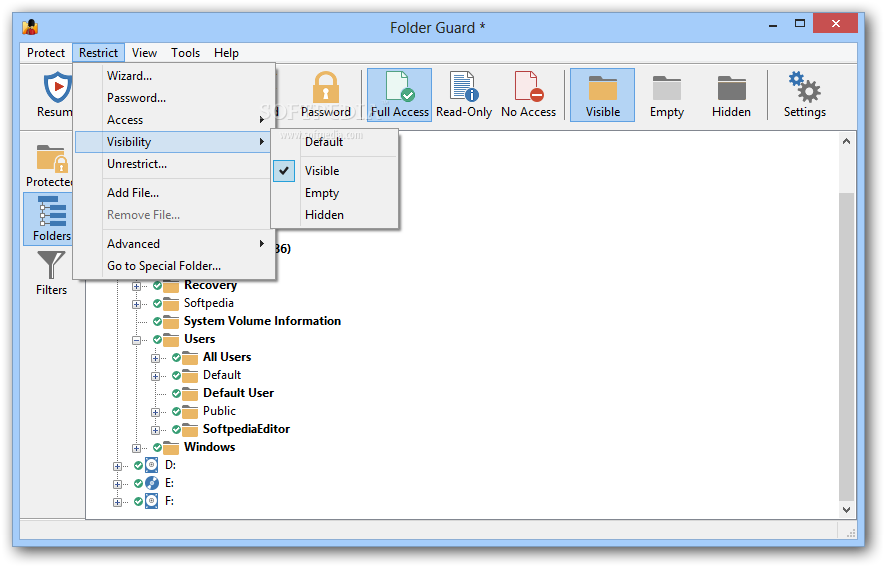Collapse the Users folder node
The width and height of the screenshot is (885, 567).
pyautogui.click(x=137, y=340)
